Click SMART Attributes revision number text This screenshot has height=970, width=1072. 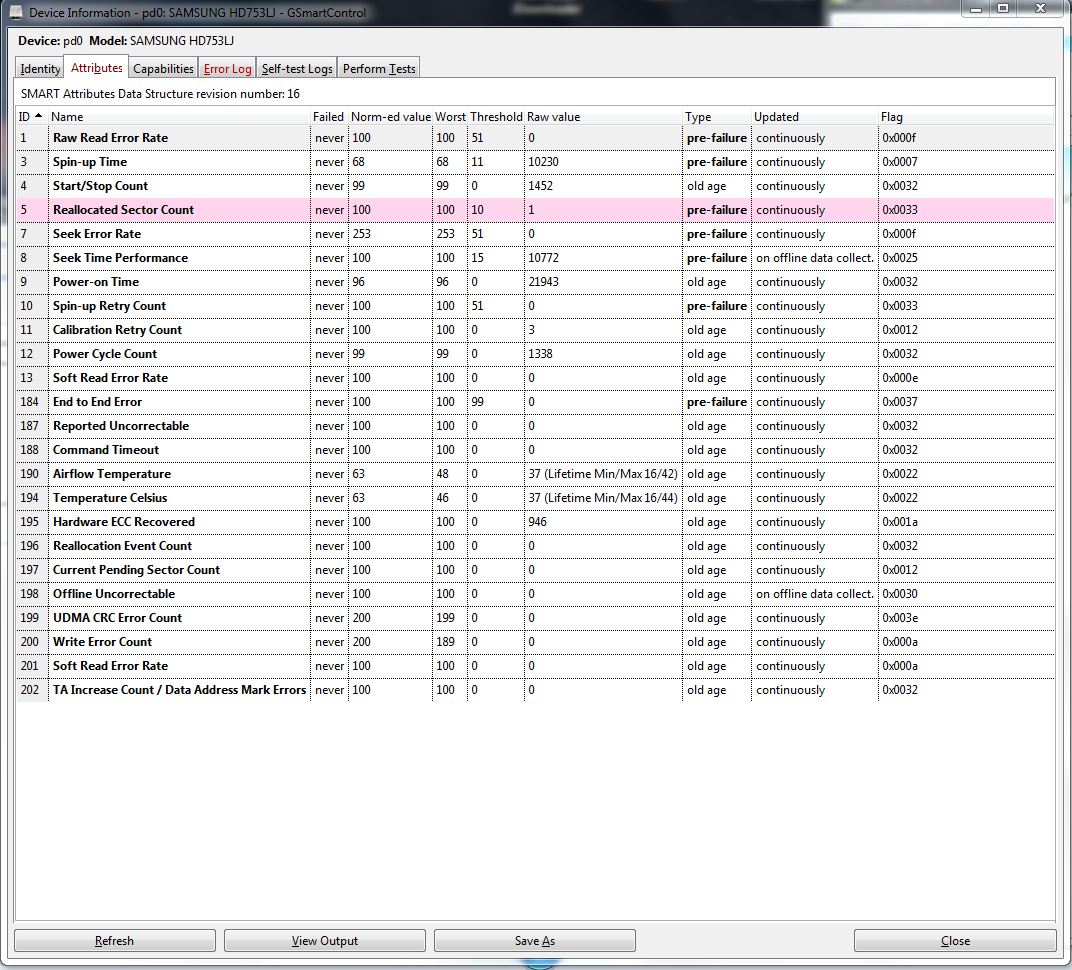[x=160, y=94]
